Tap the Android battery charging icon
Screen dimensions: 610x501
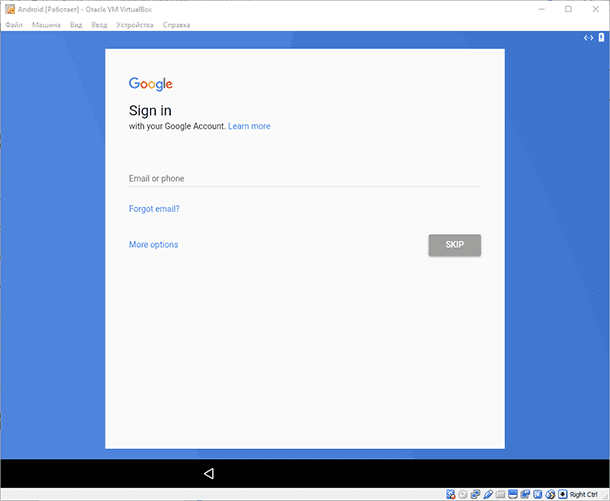coord(601,37)
